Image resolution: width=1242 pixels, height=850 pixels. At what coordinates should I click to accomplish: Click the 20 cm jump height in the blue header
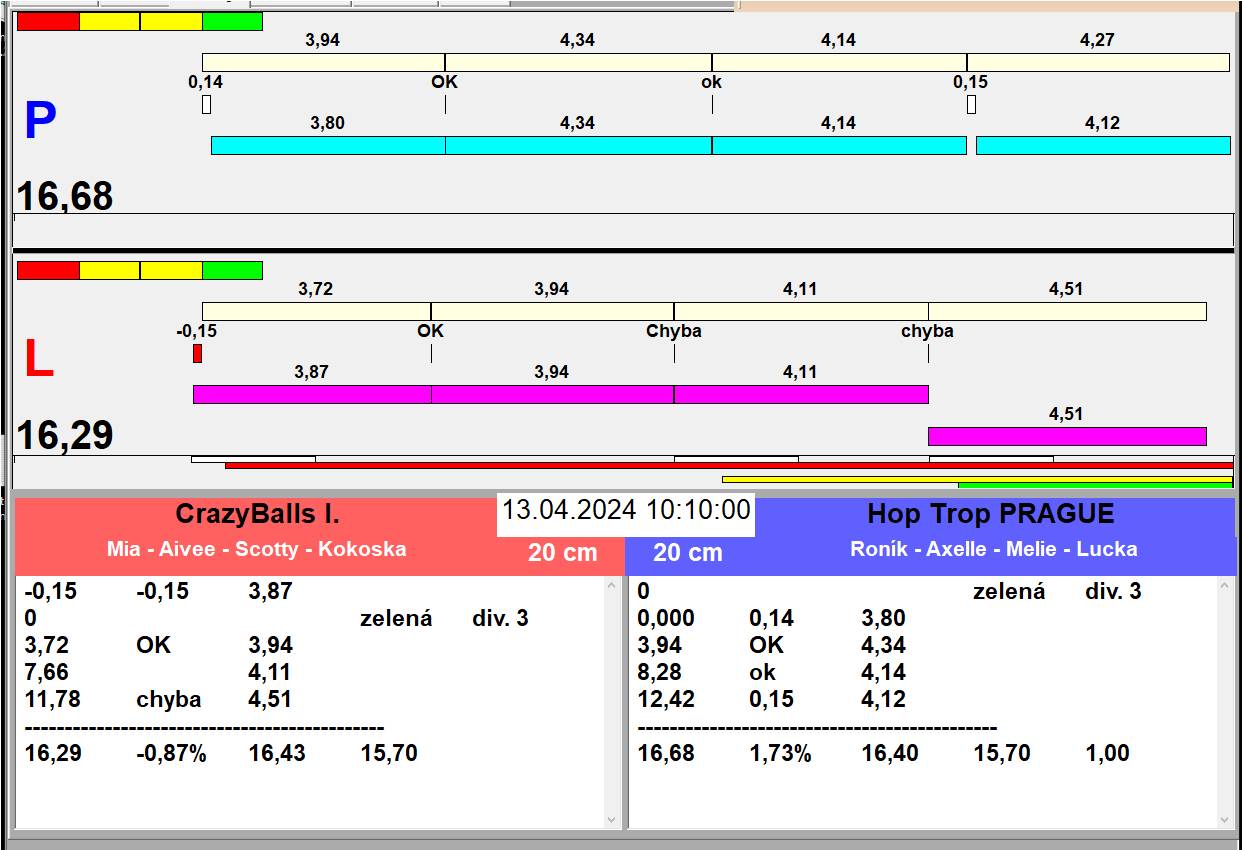[x=688, y=552]
